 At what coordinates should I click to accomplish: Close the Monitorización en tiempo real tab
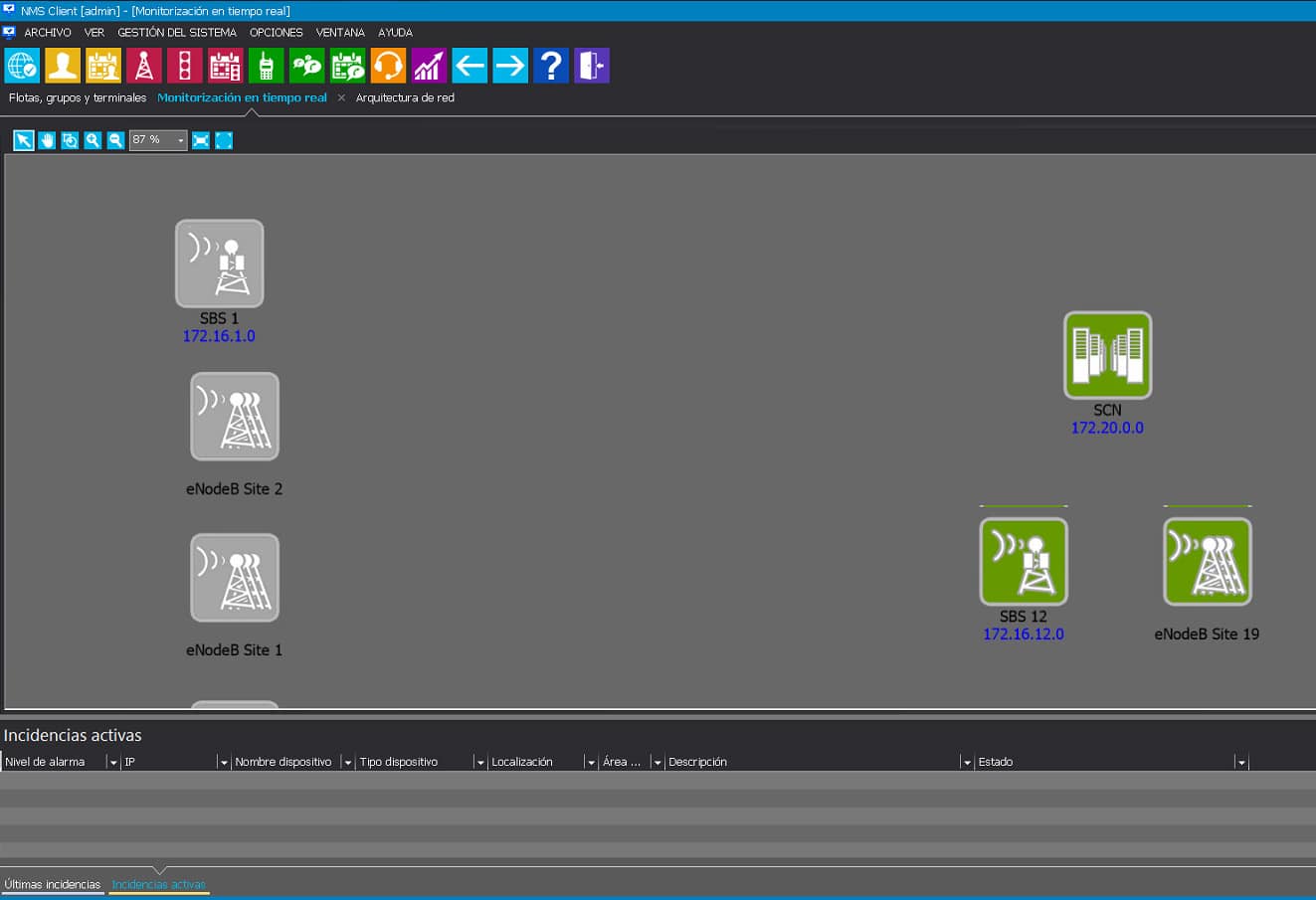(x=341, y=97)
